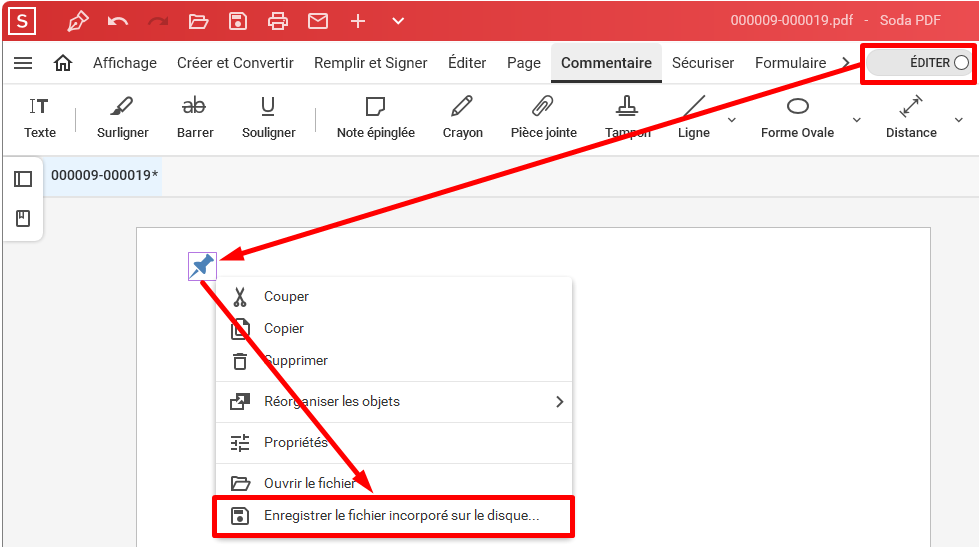Open Propriétés from the context menu
Image resolution: width=979 pixels, height=547 pixels.
coord(394,443)
